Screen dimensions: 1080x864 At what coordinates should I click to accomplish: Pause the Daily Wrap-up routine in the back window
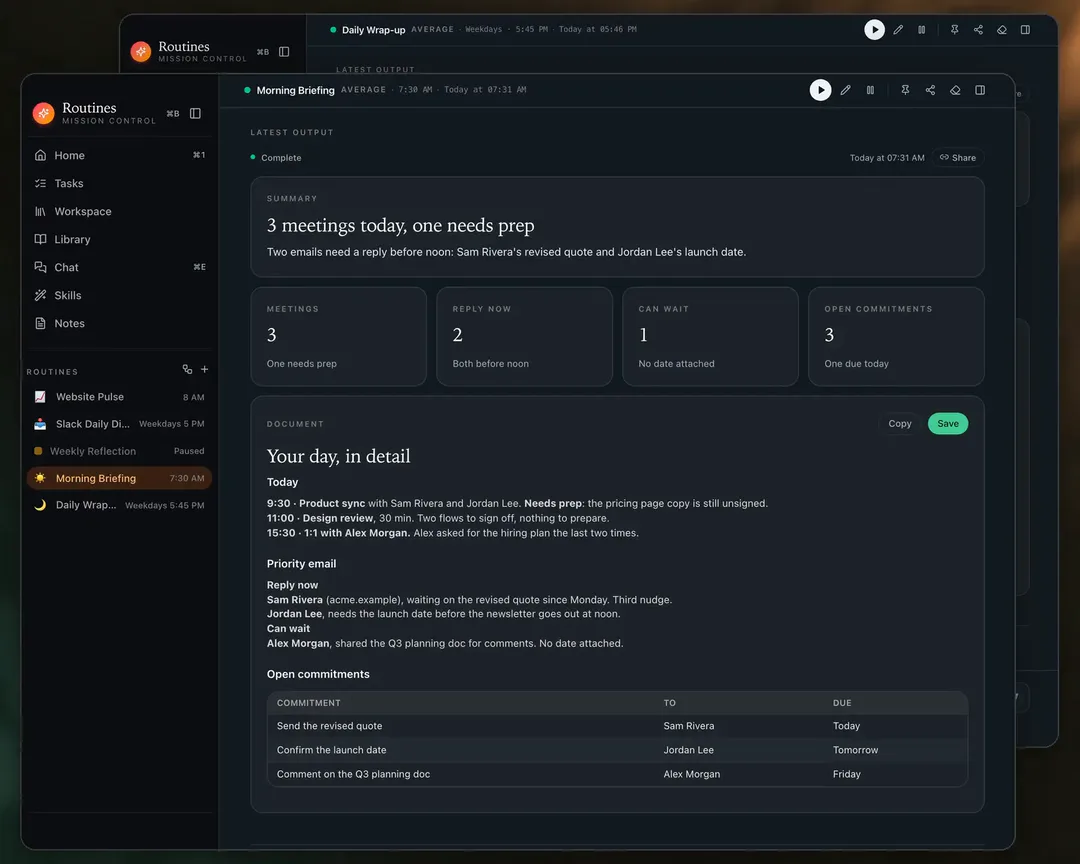point(922,30)
